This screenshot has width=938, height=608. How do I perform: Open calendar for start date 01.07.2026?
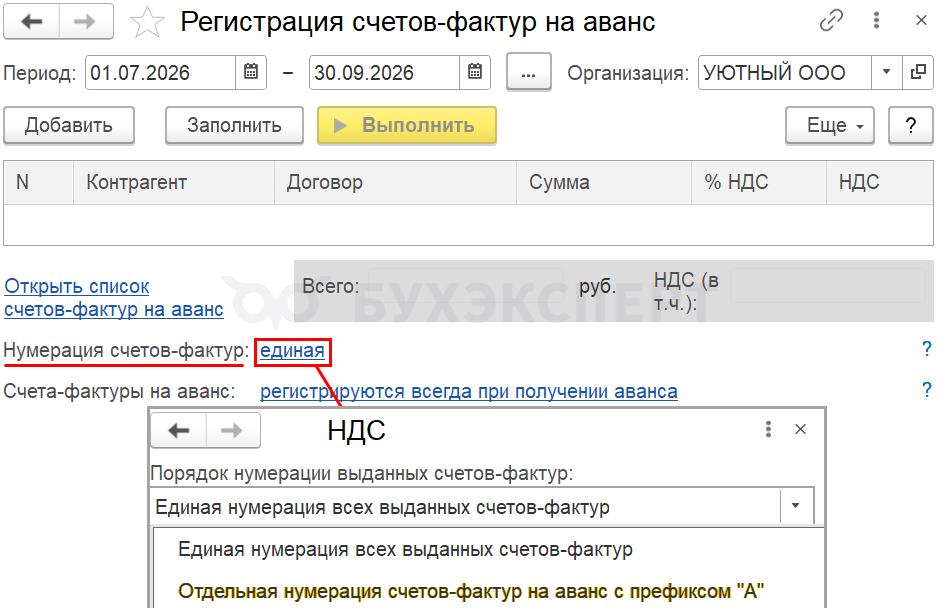coord(251,72)
